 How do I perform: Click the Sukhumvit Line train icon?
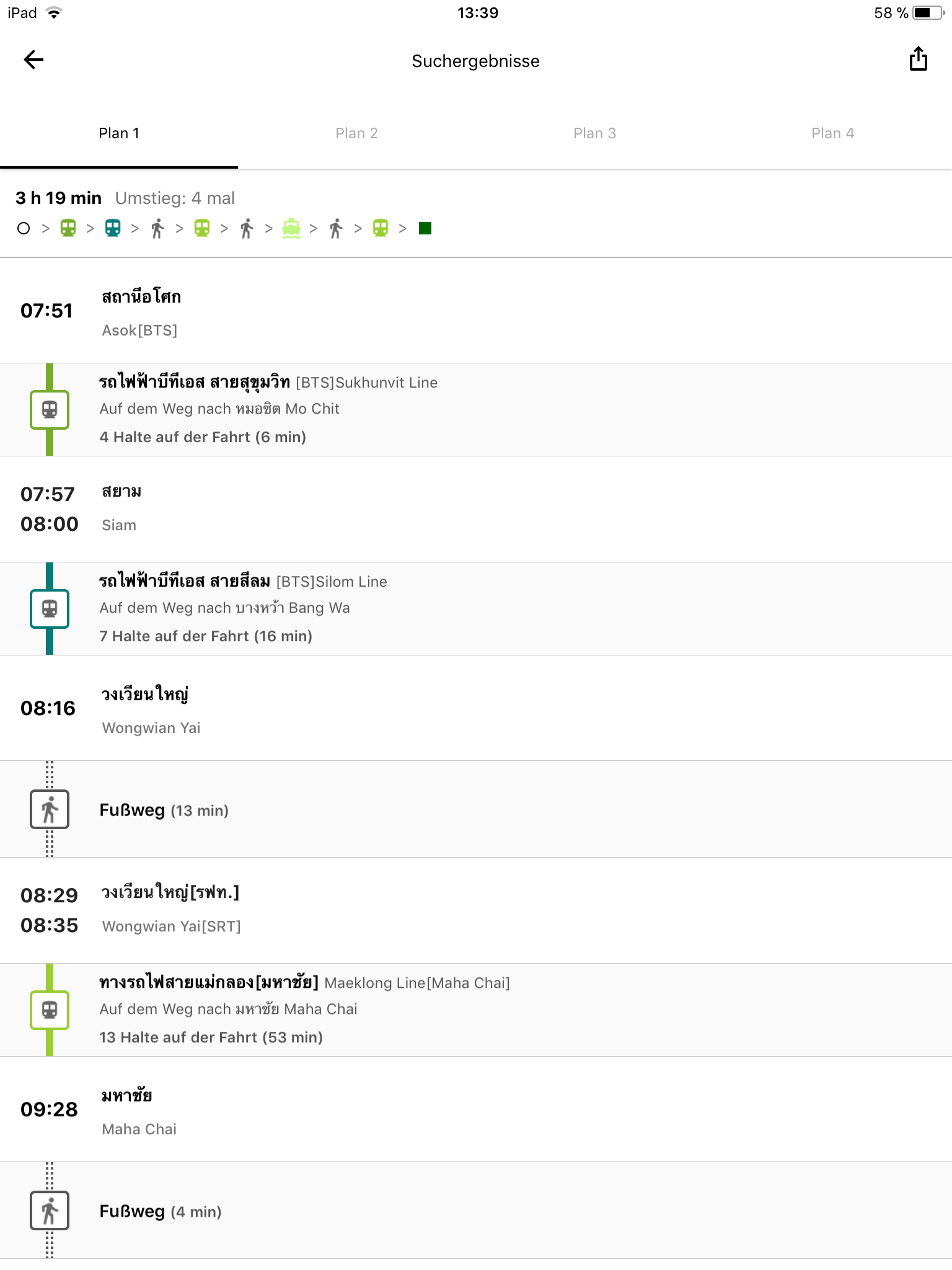50,410
